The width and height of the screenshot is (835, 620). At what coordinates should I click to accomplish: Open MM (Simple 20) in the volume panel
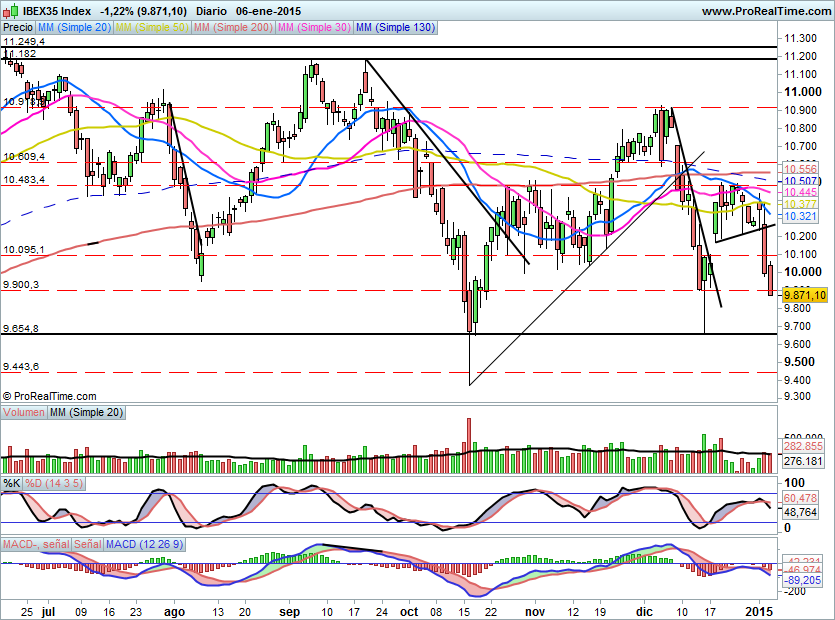pyautogui.click(x=86, y=412)
